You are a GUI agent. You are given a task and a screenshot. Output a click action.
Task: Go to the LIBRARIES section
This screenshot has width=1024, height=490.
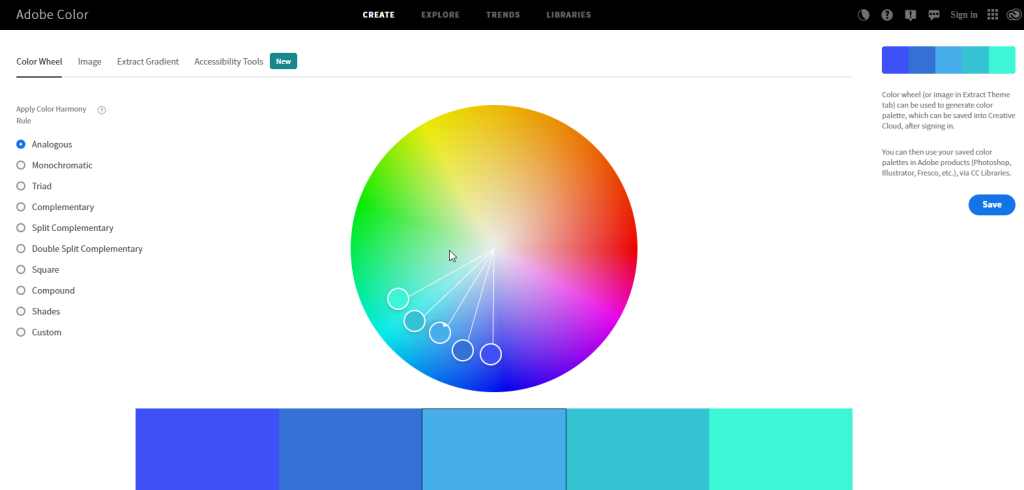click(x=569, y=15)
